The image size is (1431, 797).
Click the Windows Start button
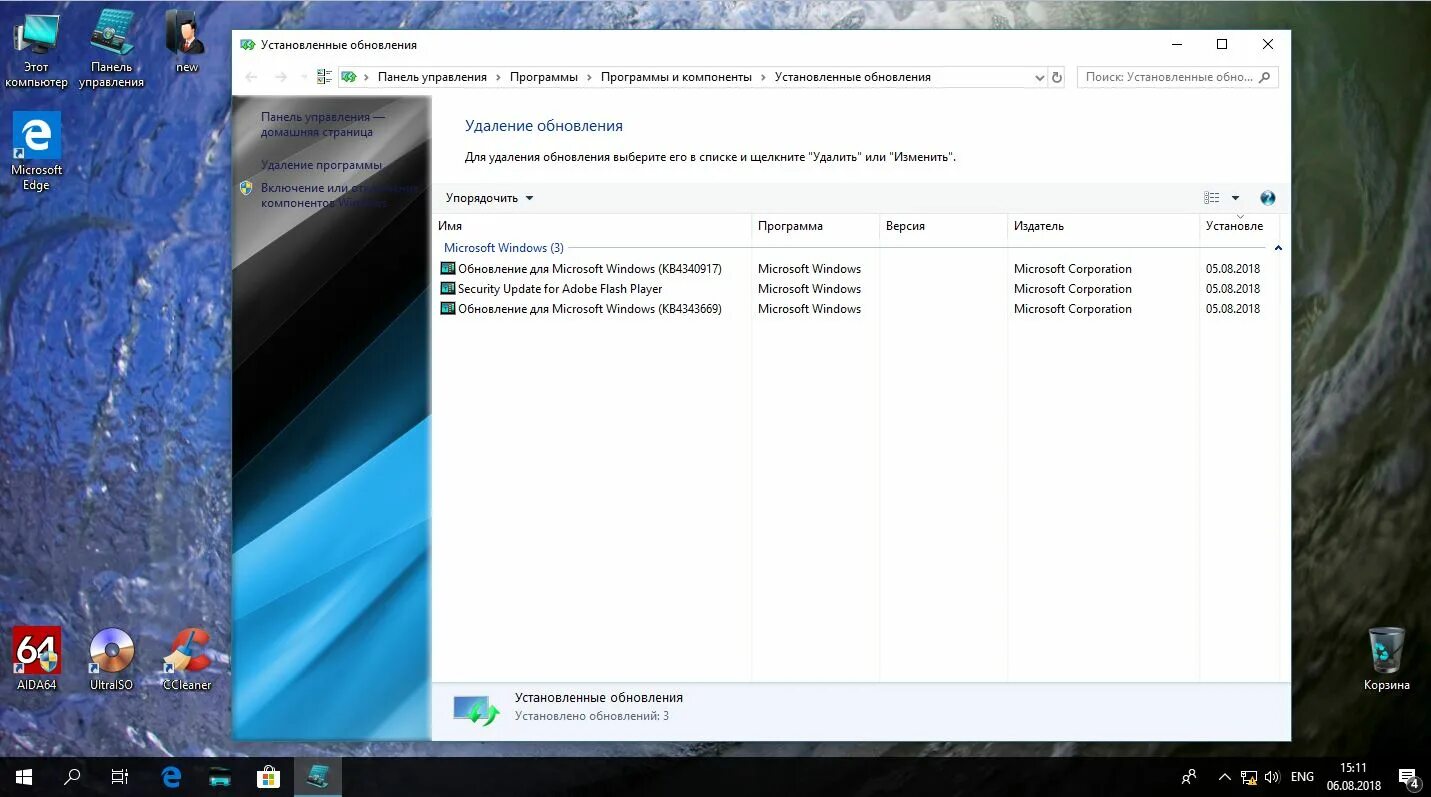point(24,776)
